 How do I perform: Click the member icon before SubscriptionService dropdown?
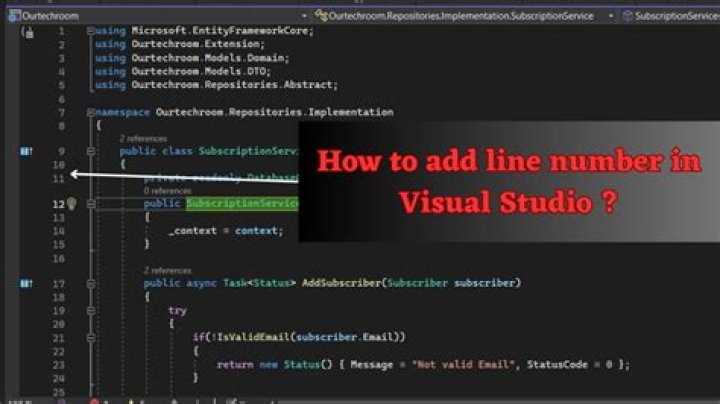click(x=626, y=16)
